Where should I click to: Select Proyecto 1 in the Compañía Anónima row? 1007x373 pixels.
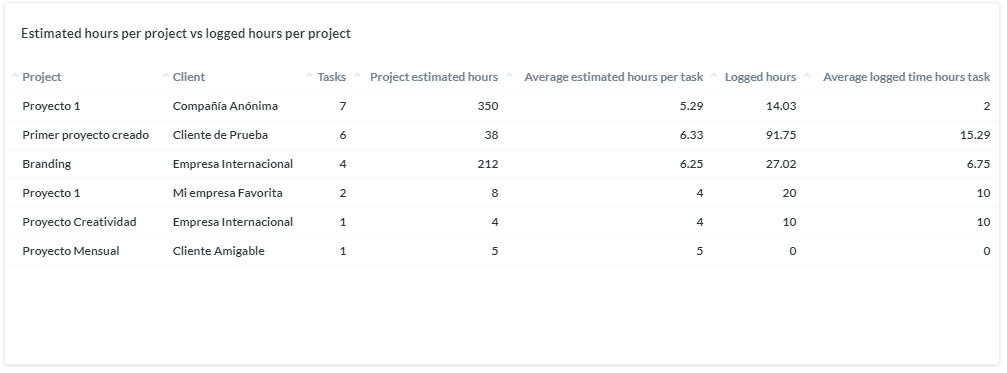[x=51, y=106]
